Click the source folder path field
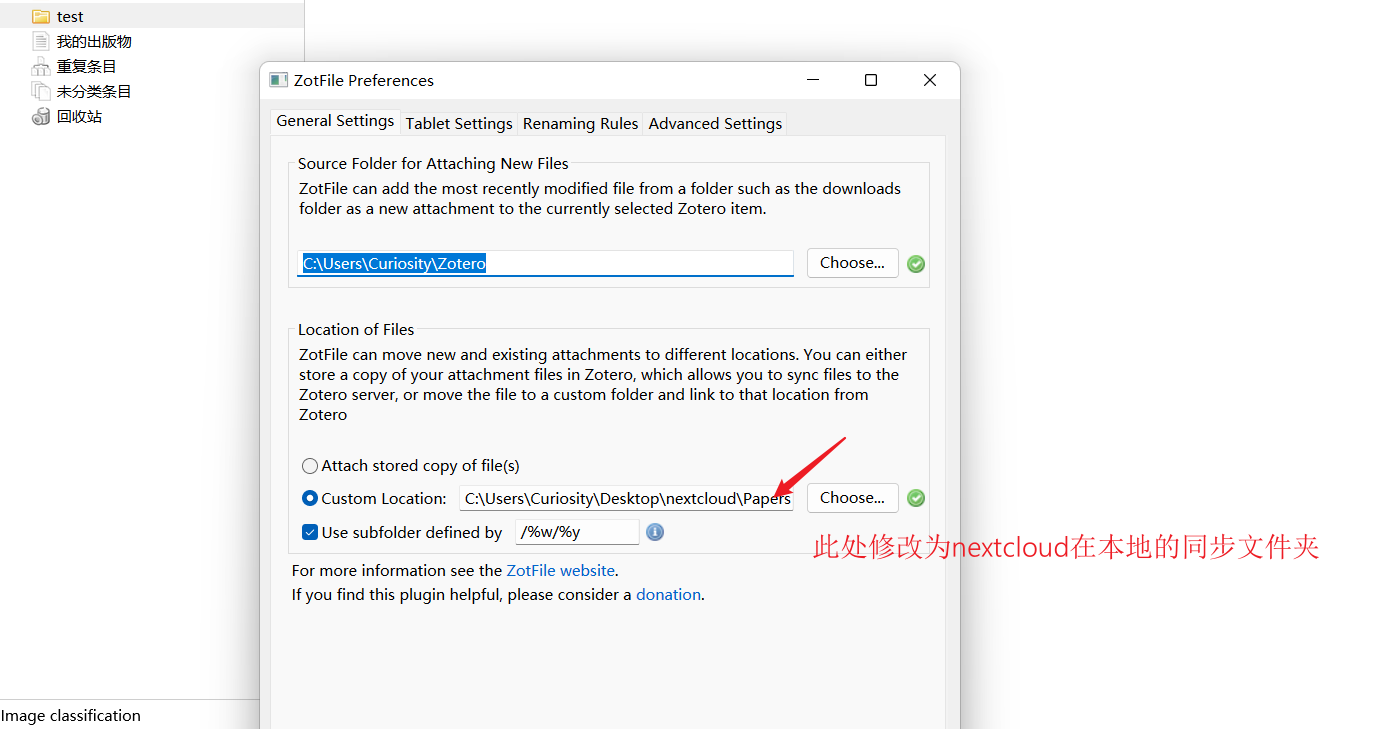The image size is (1373, 729). click(x=546, y=263)
